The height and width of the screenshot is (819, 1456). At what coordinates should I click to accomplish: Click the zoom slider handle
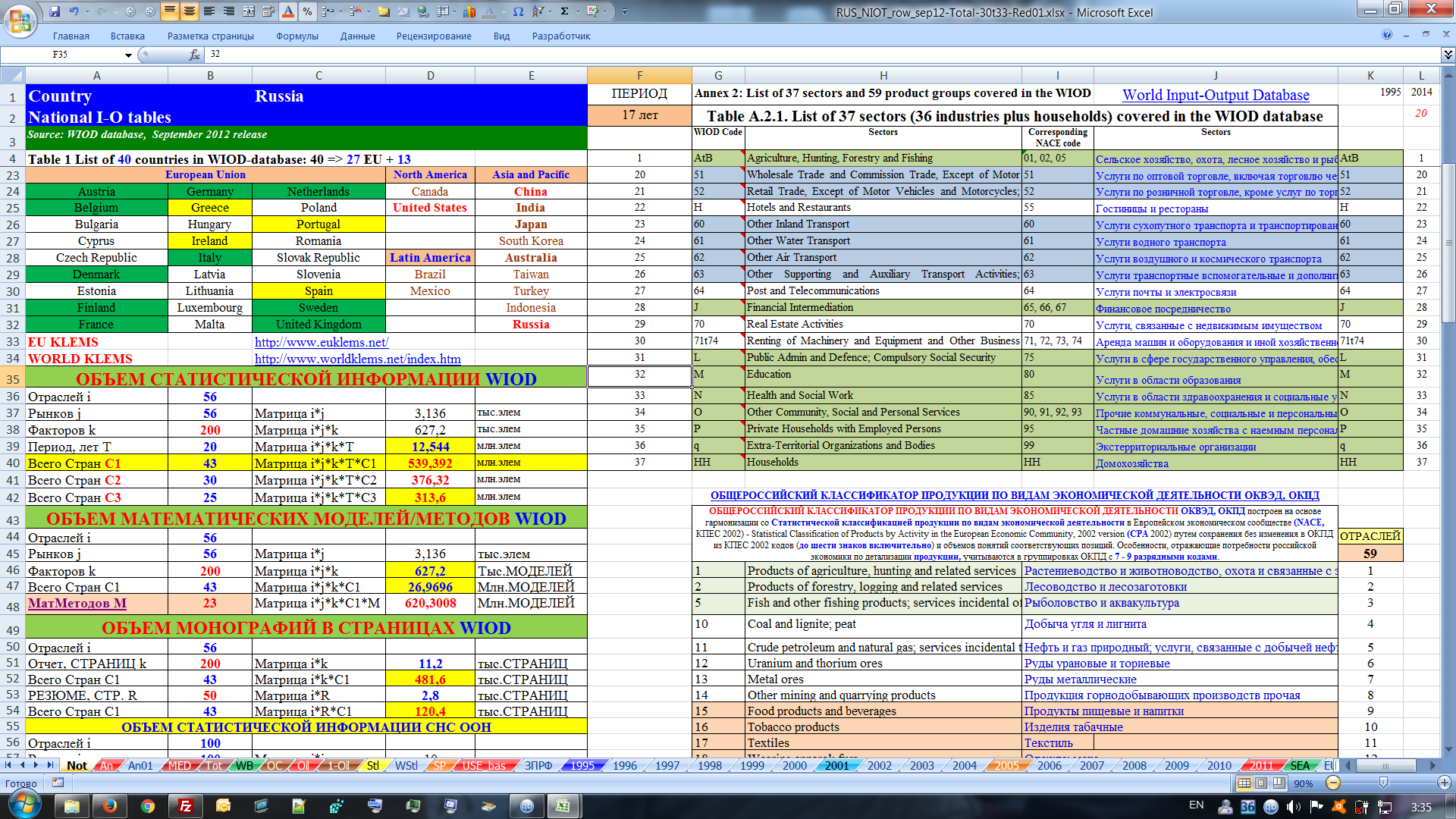click(1383, 783)
